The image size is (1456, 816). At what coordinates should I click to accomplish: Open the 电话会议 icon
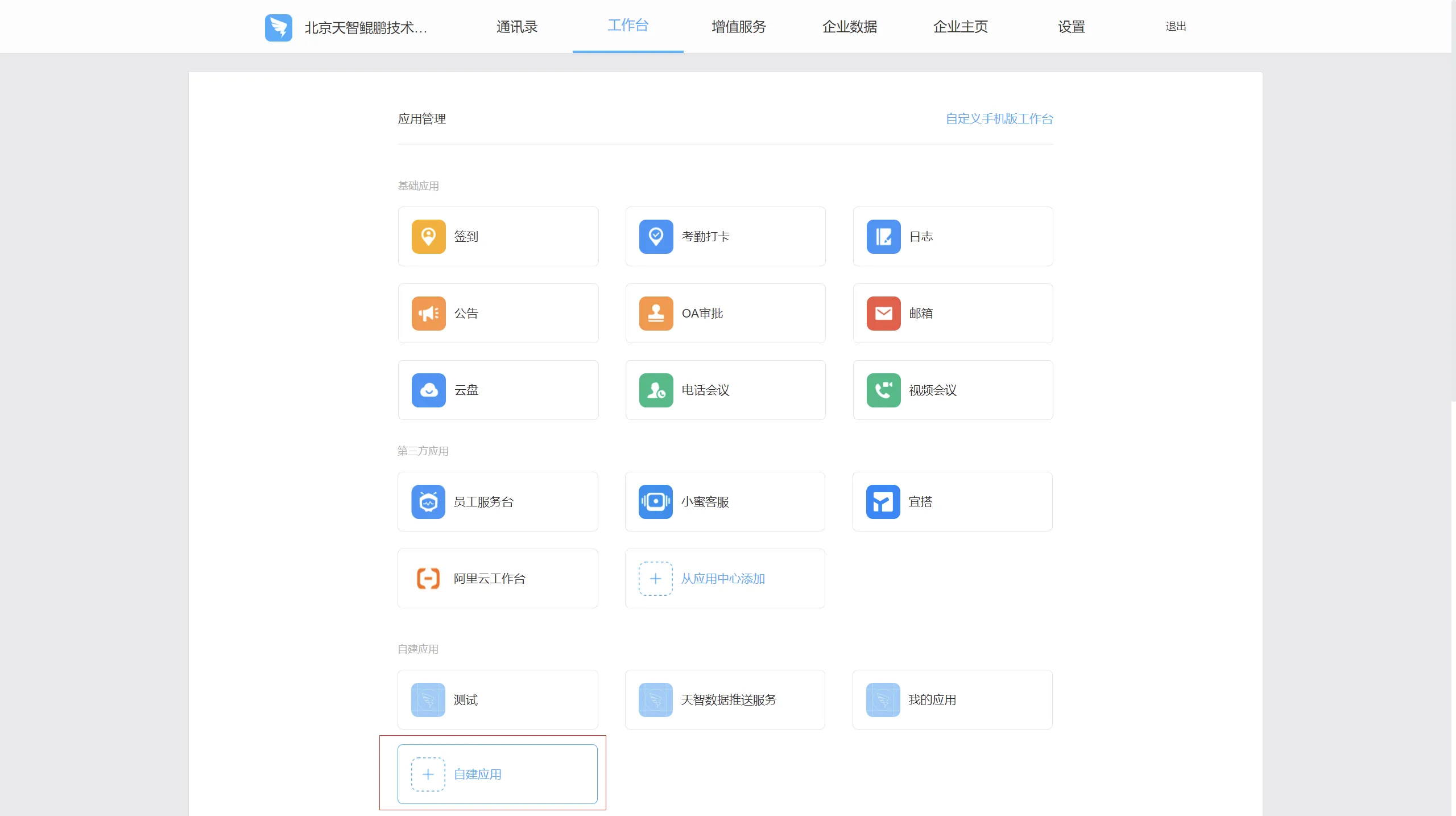tap(656, 390)
